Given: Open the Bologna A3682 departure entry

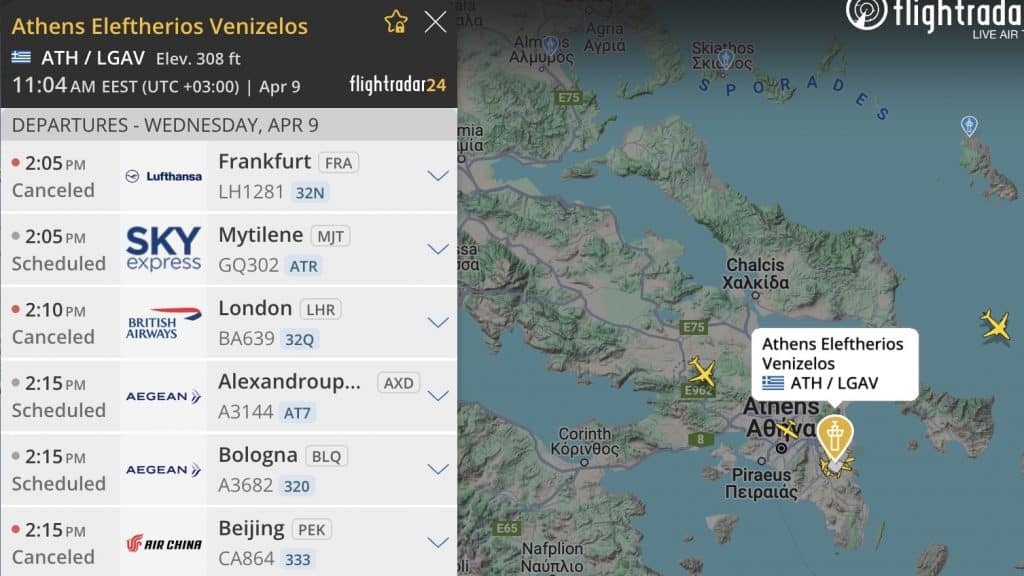Looking at the screenshot, I should tap(229, 469).
